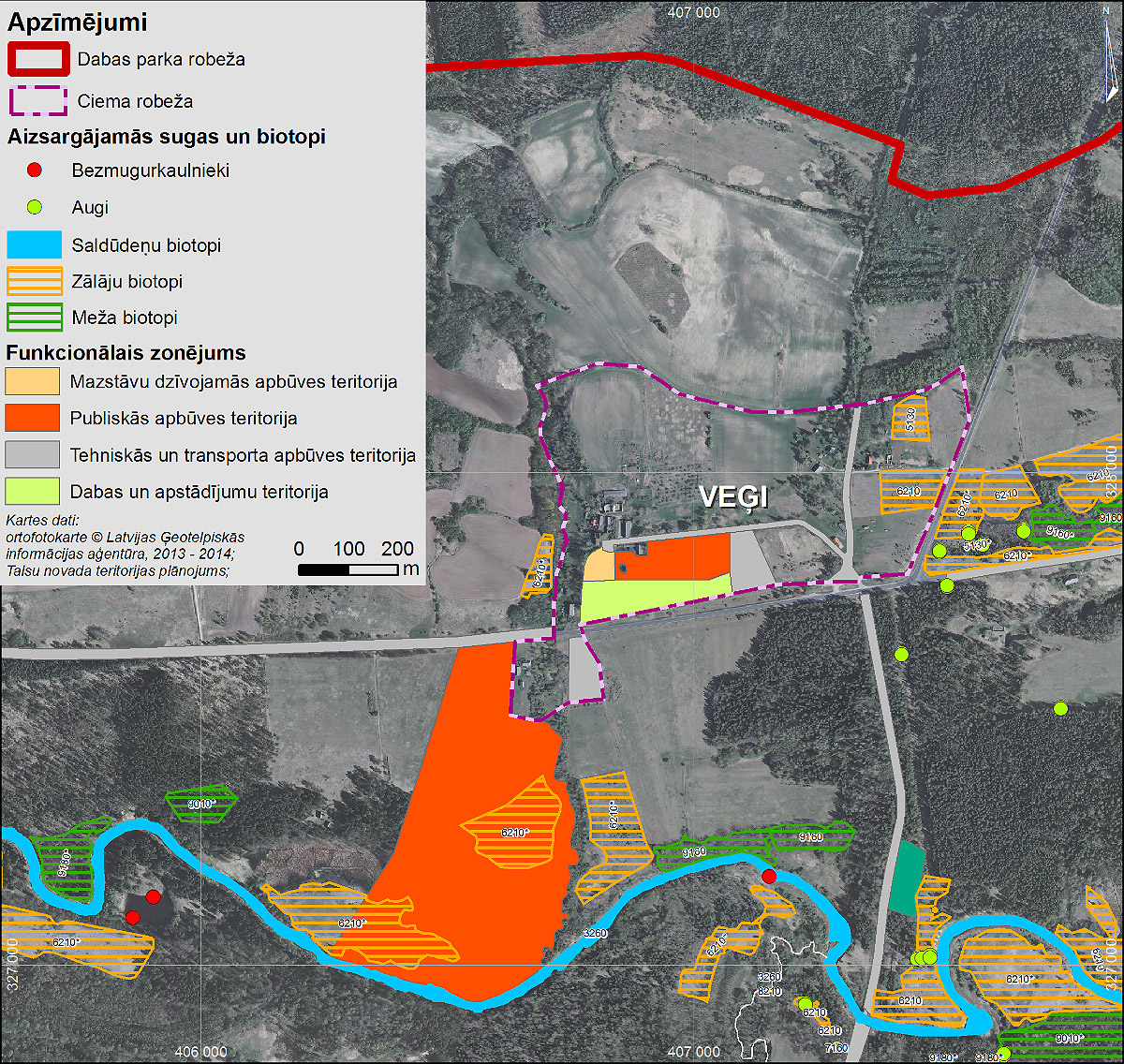
Task: Click the 406 000 coordinate label at bottom
Action: pos(200,1053)
